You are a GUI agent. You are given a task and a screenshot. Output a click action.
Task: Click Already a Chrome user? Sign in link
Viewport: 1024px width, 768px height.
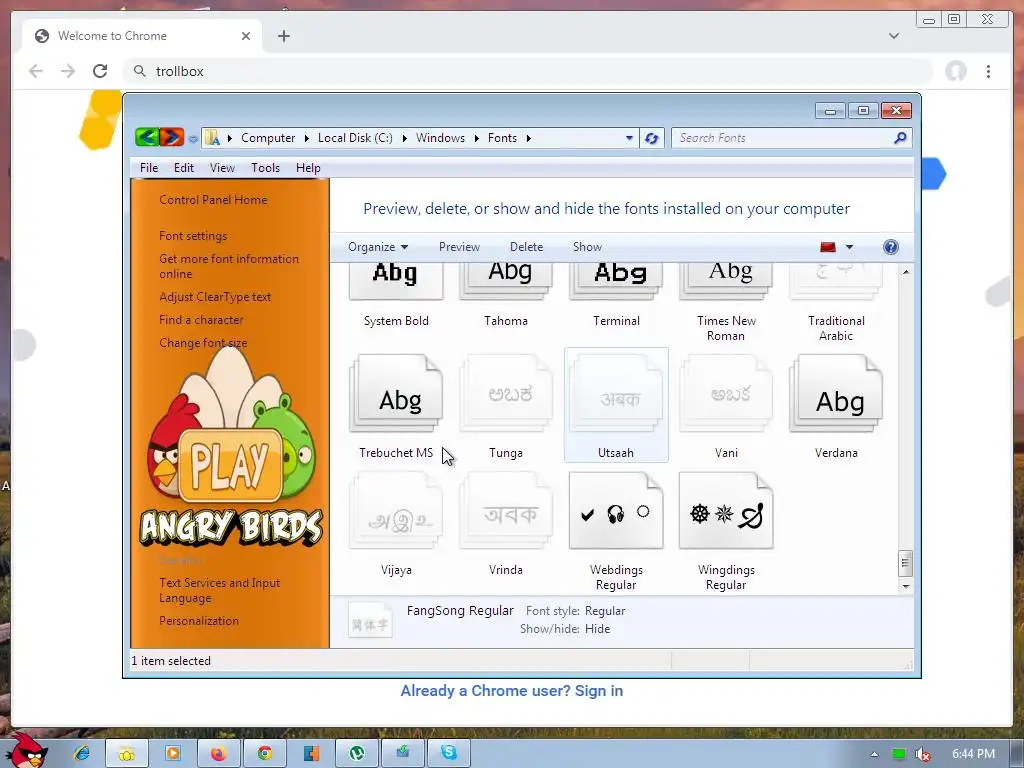(511, 690)
